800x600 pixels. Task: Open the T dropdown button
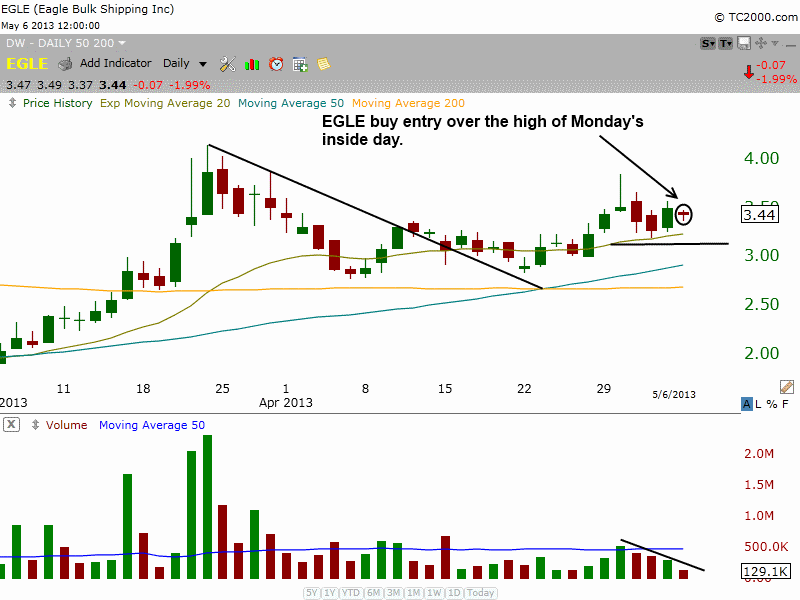click(726, 44)
